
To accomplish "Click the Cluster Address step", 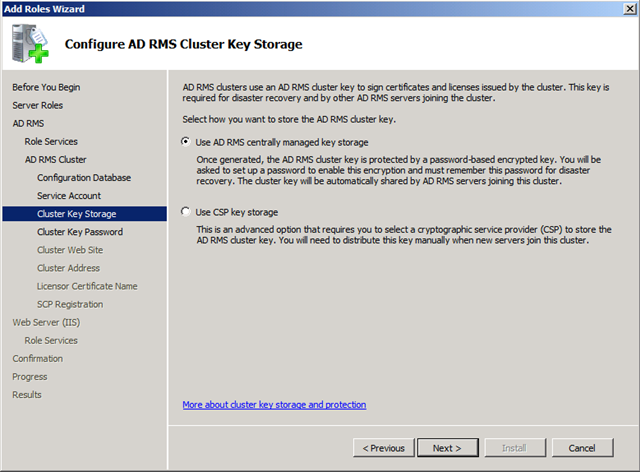I will tap(68, 268).
